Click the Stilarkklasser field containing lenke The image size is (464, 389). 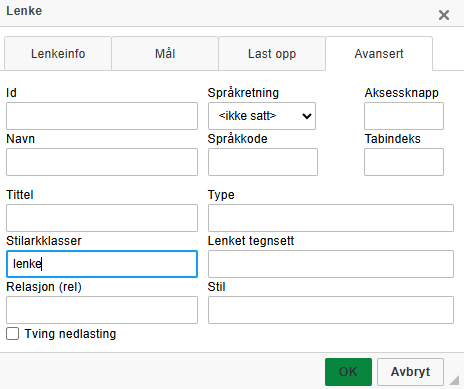pos(102,264)
